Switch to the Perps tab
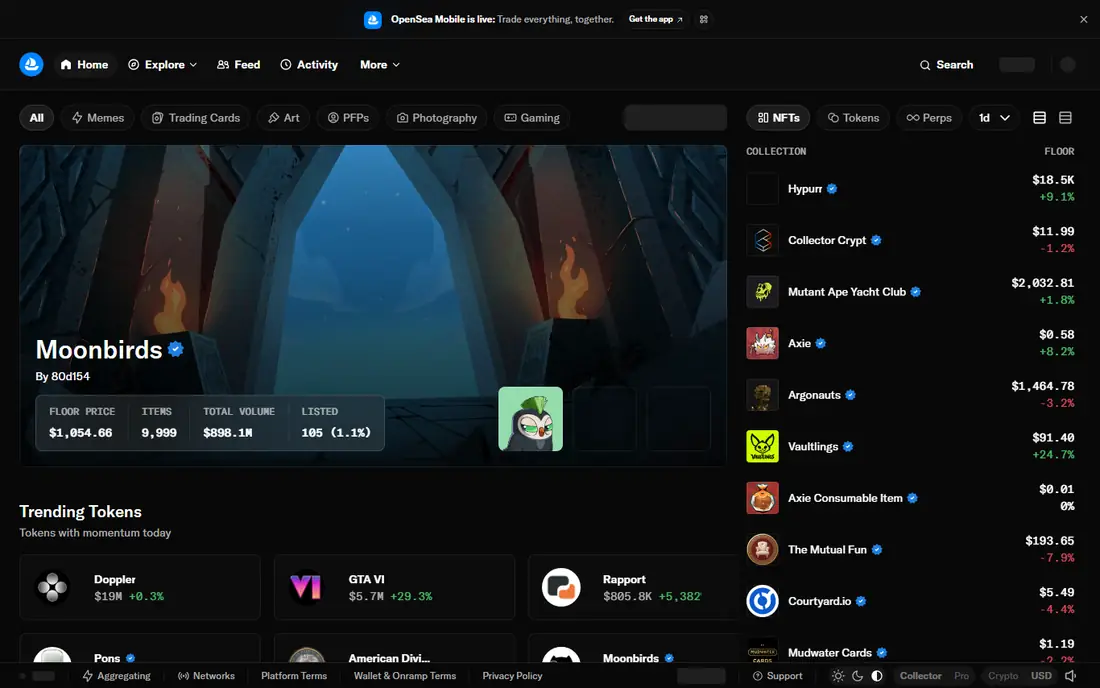 coord(930,118)
